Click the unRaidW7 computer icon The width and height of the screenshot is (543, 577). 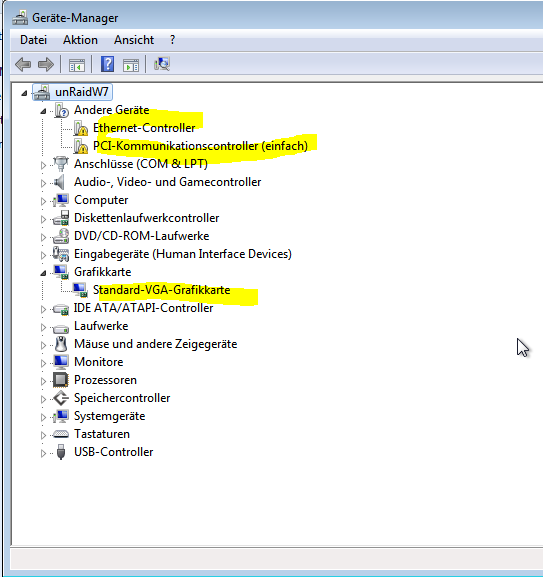coord(42,92)
